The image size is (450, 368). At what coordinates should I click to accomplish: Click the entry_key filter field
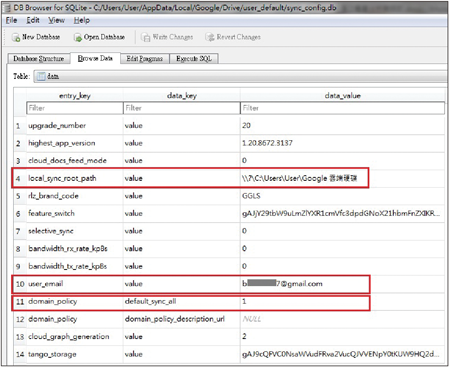coord(75,108)
